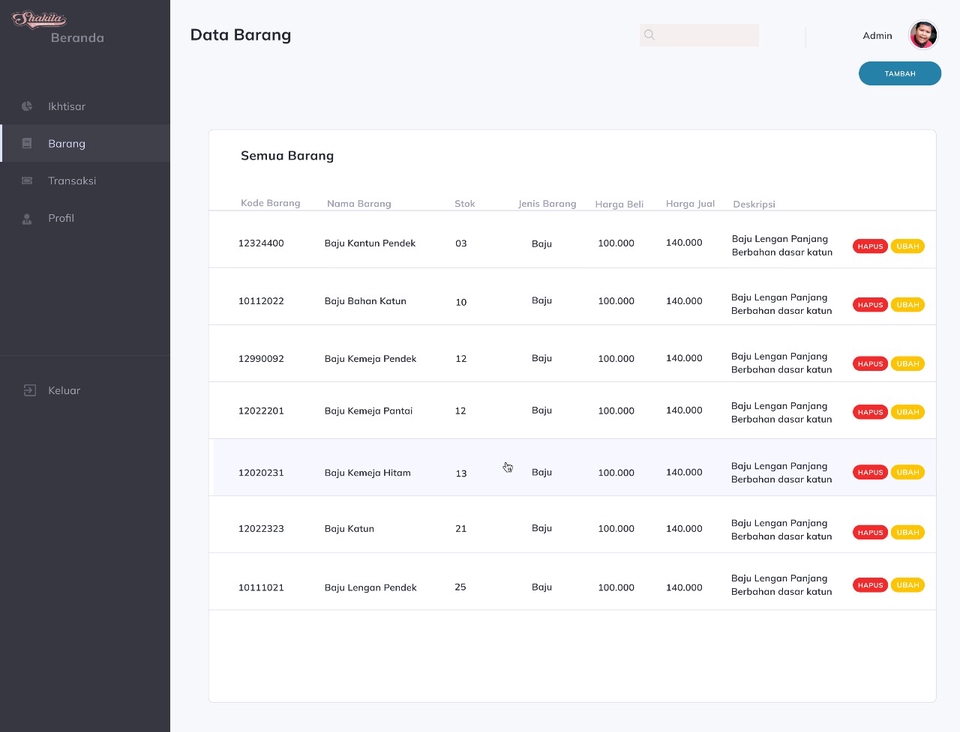960x732 pixels.
Task: Click the search magnifier icon
Action: point(649,35)
